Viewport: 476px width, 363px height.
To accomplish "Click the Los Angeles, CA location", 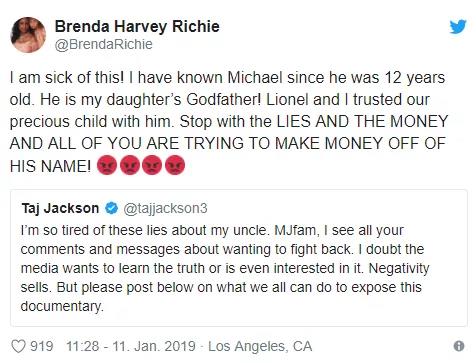I will point(260,346).
